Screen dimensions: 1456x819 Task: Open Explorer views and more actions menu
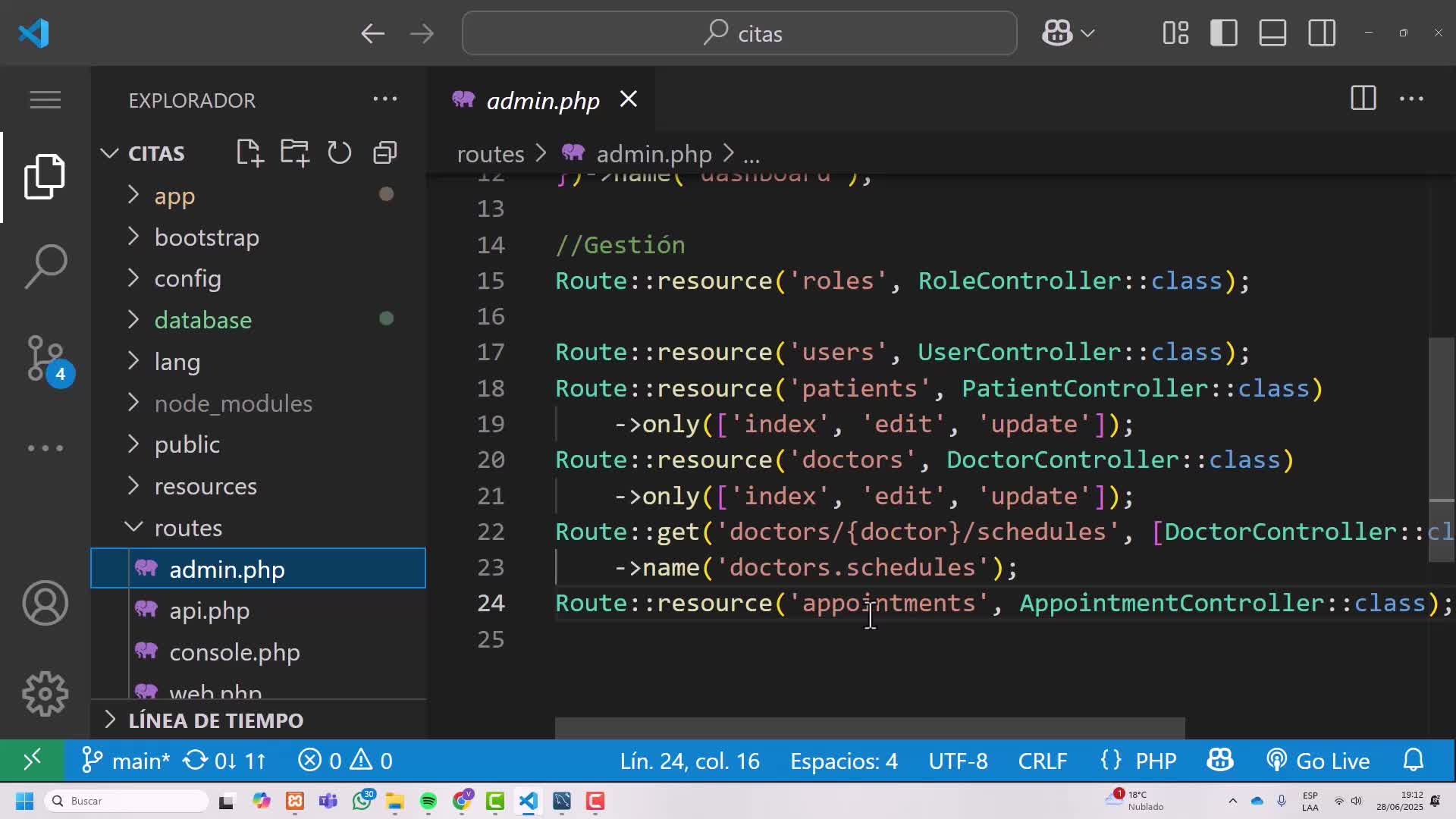pos(385,99)
